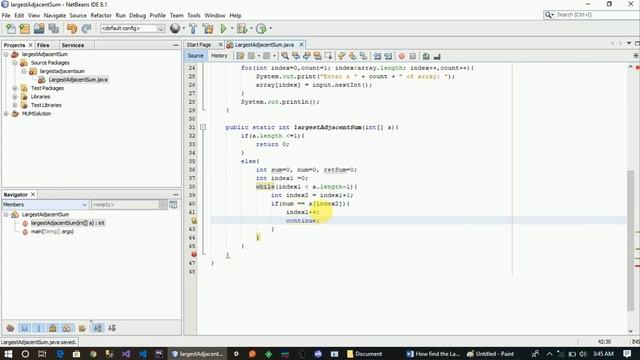640x360 pixels.
Task: Click the Open Project toolbar icon
Action: (39, 29)
